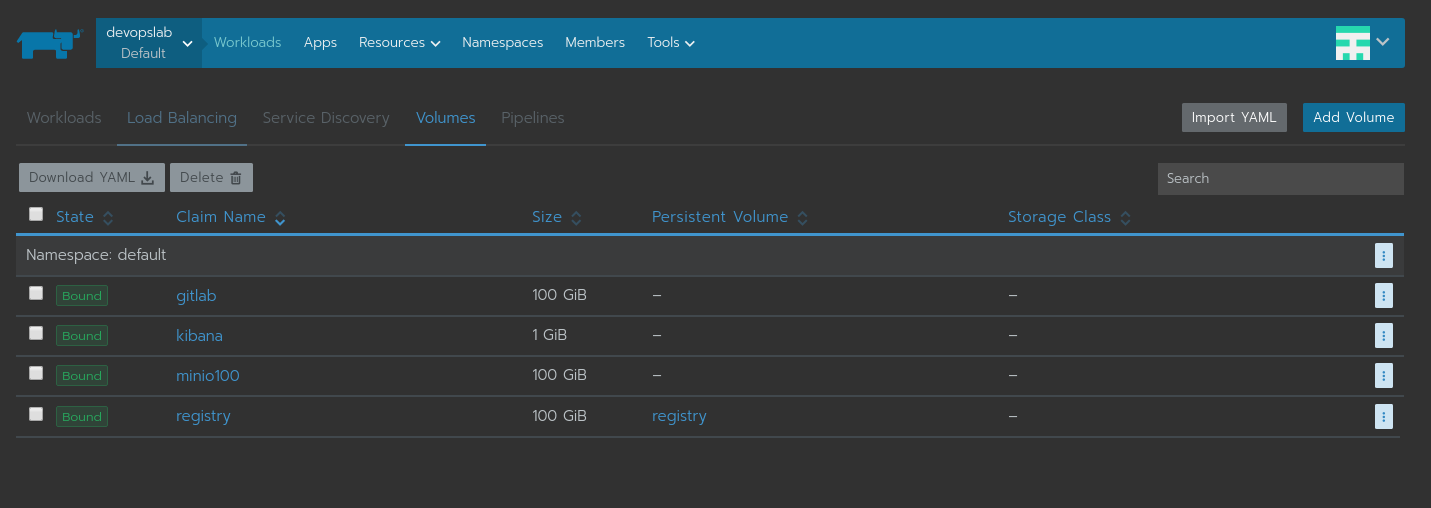Open the kibana claim link
1431x508 pixels.
[199, 336]
